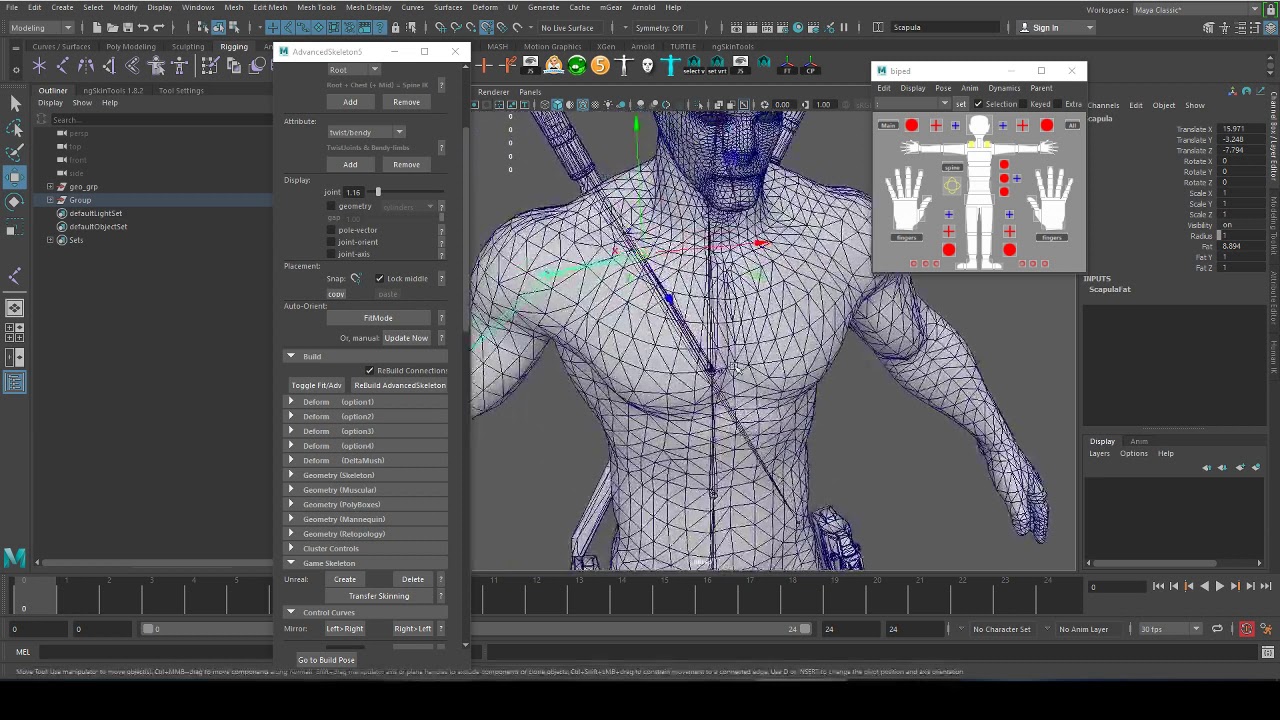
Task: Open the Pose menu in biped window
Action: (943, 88)
